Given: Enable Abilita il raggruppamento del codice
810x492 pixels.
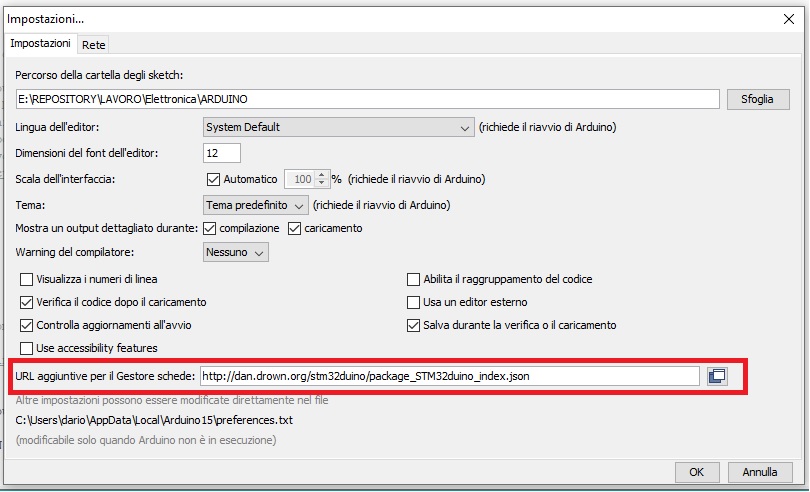Looking at the screenshot, I should point(414,279).
